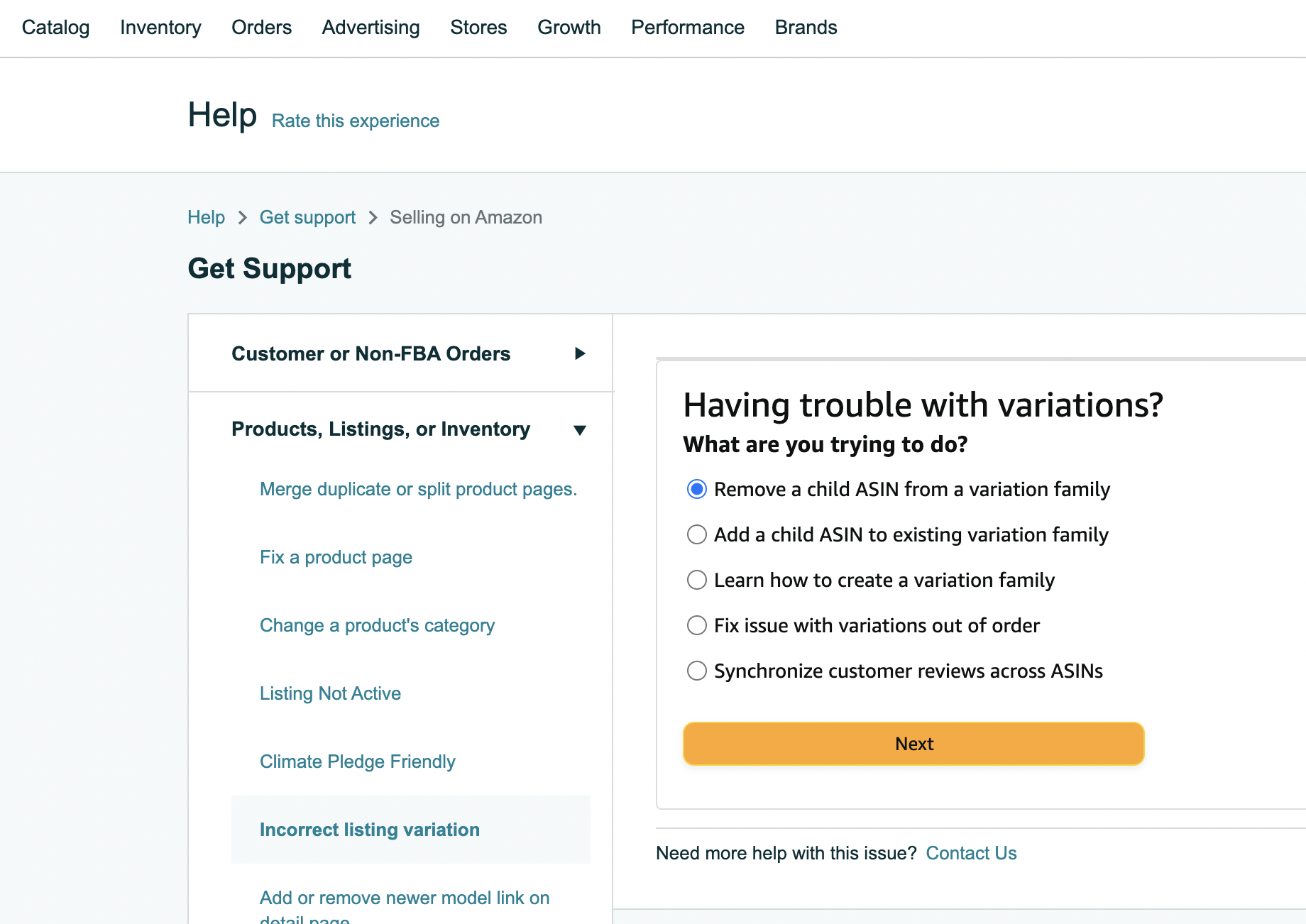Navigate to Get support breadcrumb
The height and width of the screenshot is (924, 1306).
click(307, 218)
